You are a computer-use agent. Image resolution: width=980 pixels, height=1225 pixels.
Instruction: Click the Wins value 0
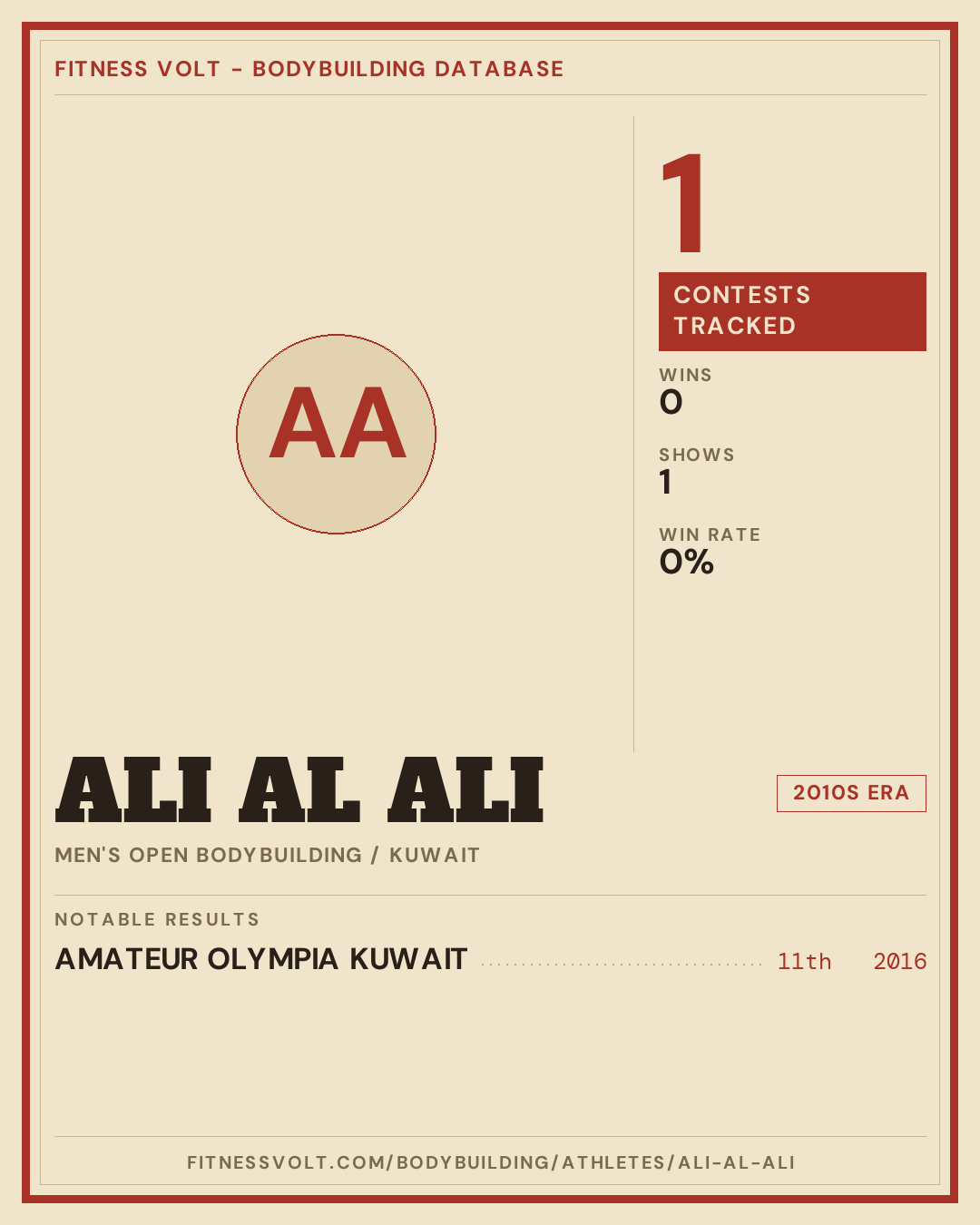coord(671,402)
